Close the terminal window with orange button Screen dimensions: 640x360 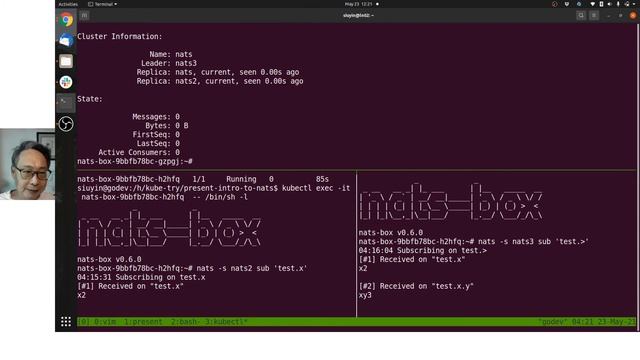[x=633, y=16]
